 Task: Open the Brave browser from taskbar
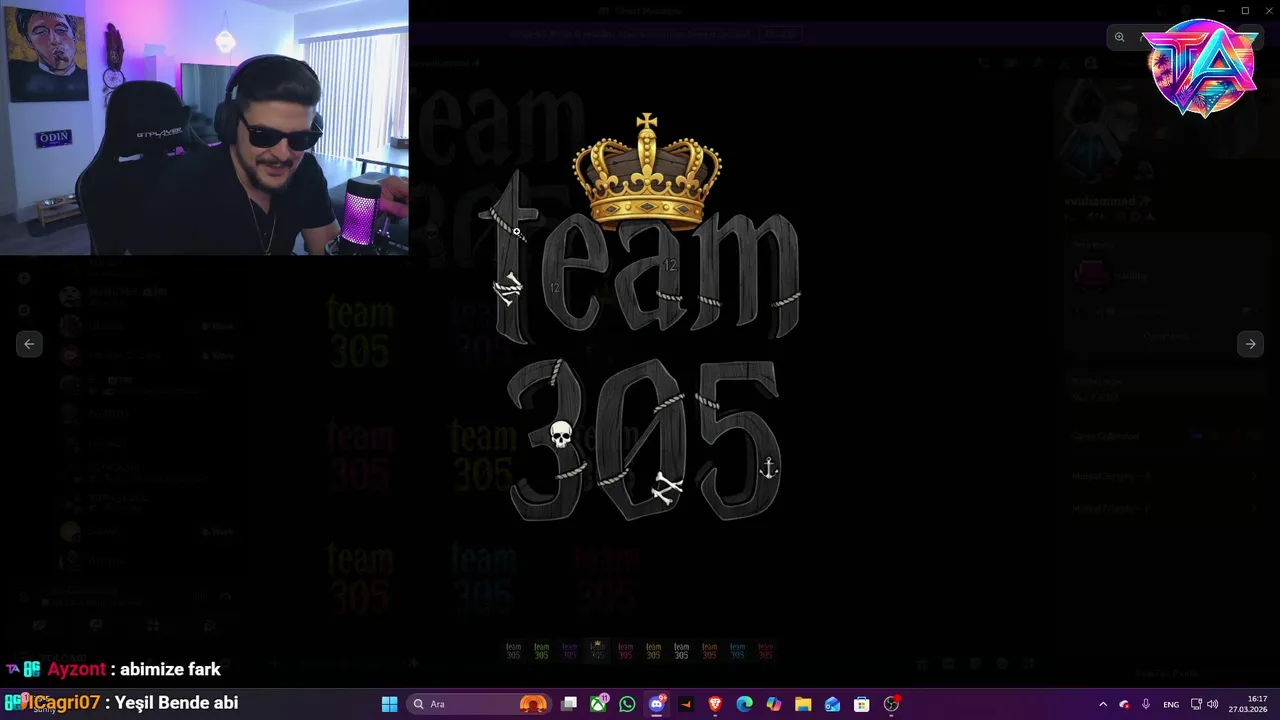[x=715, y=704]
